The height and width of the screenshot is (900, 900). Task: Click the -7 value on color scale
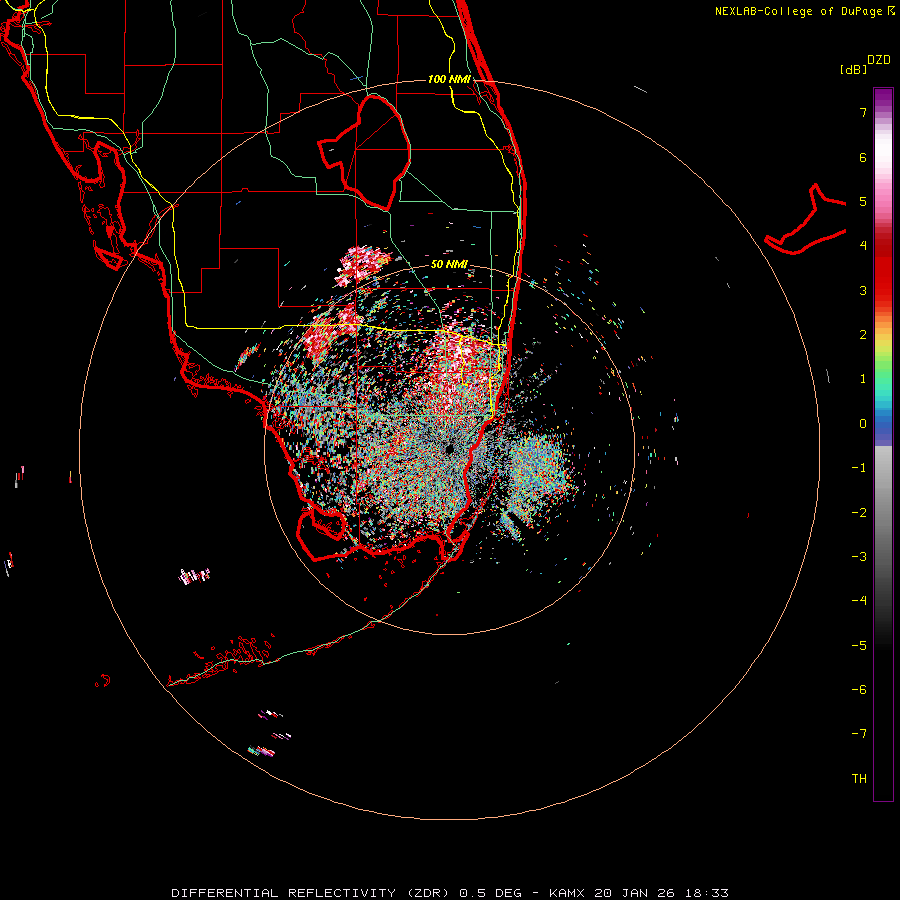point(859,734)
